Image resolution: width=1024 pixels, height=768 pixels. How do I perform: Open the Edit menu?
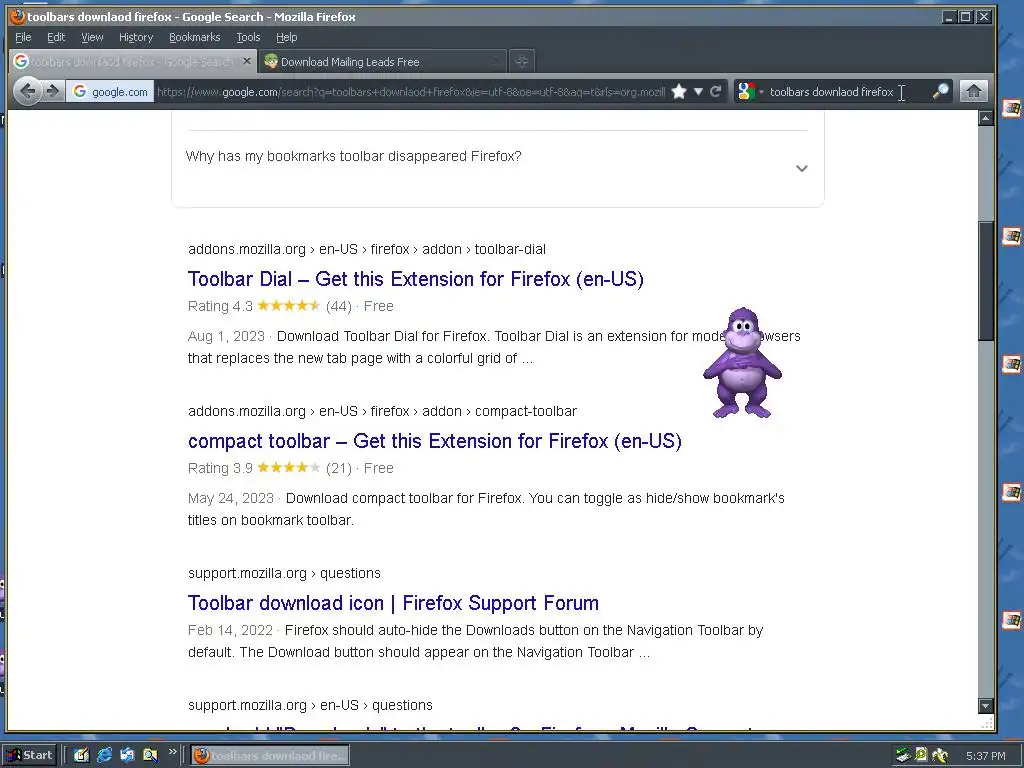coord(56,37)
